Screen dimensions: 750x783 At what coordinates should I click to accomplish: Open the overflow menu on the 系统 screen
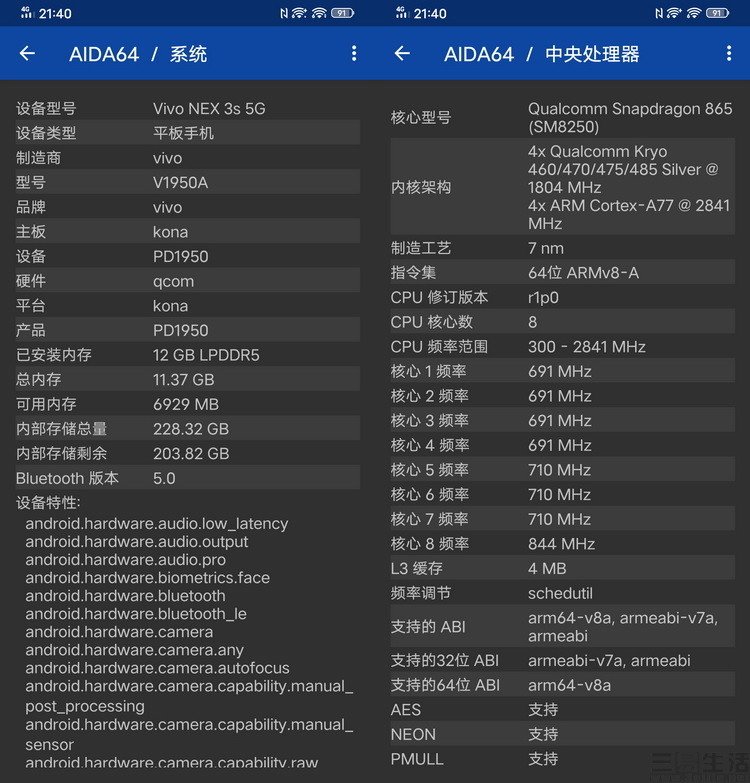tap(354, 53)
